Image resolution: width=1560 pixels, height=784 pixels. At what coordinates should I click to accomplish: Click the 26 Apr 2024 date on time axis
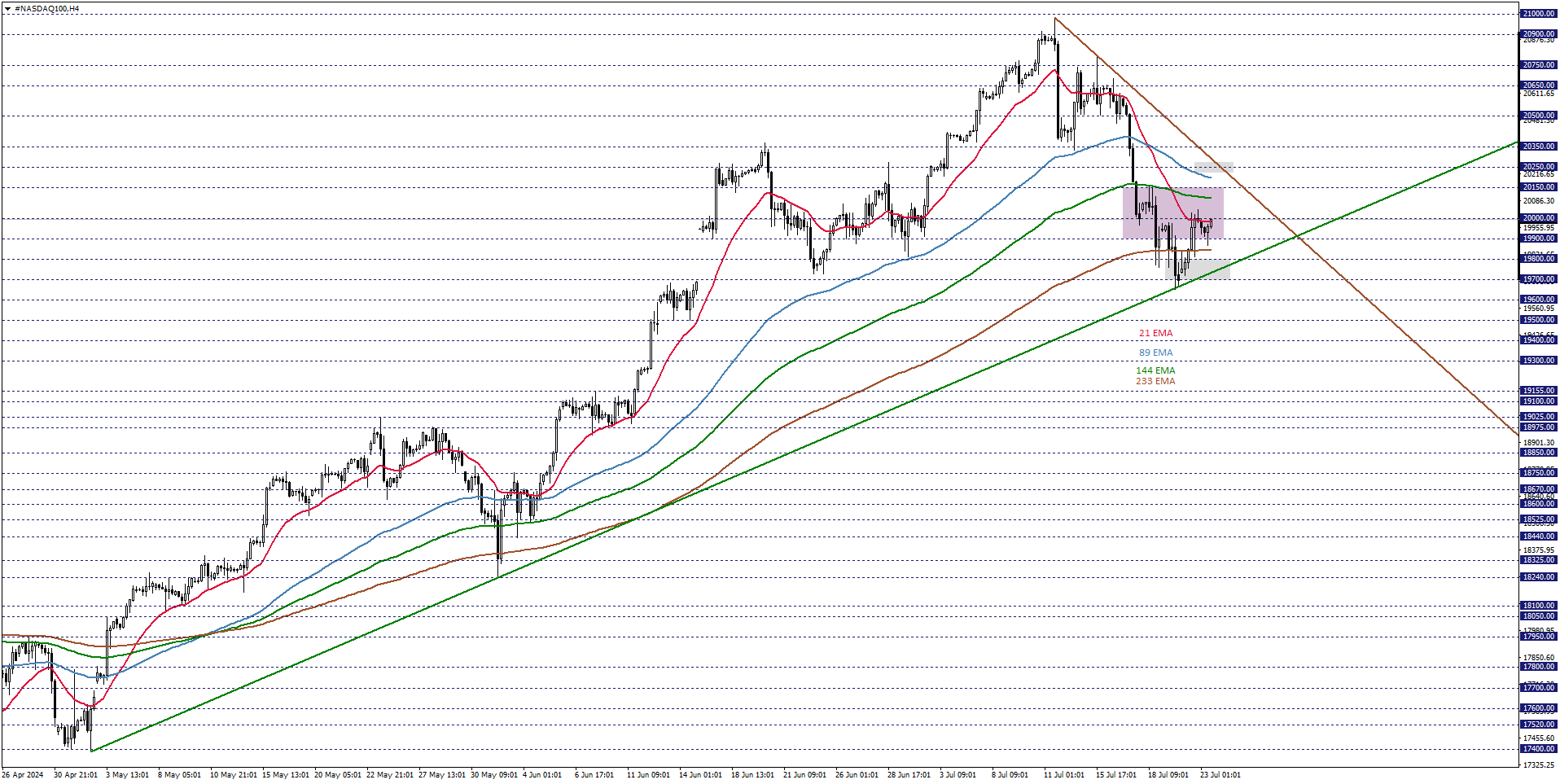click(x=23, y=775)
